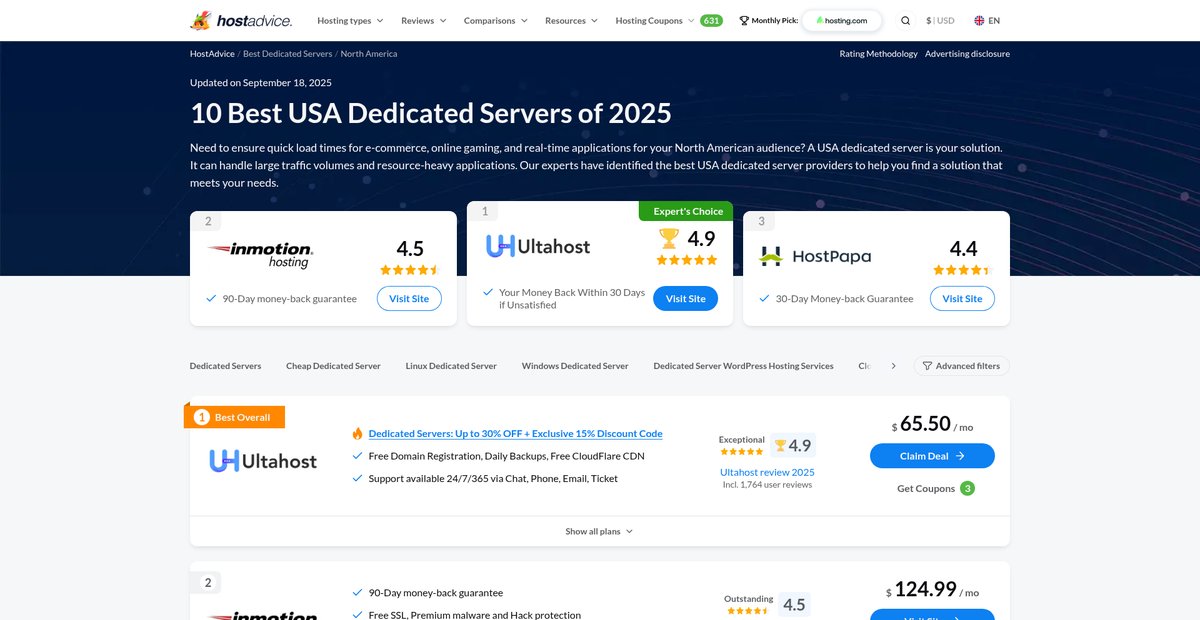Click the search magnifier icon

click(x=905, y=20)
